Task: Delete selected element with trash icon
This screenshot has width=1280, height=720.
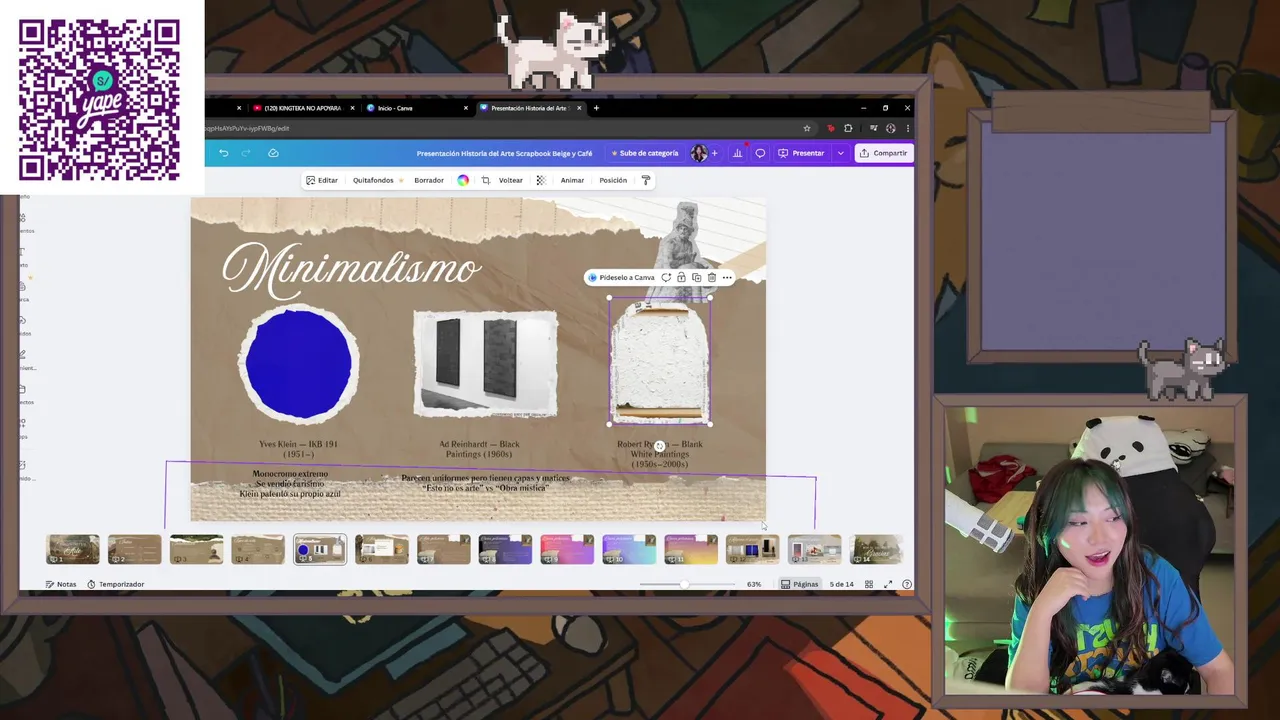Action: tap(711, 277)
